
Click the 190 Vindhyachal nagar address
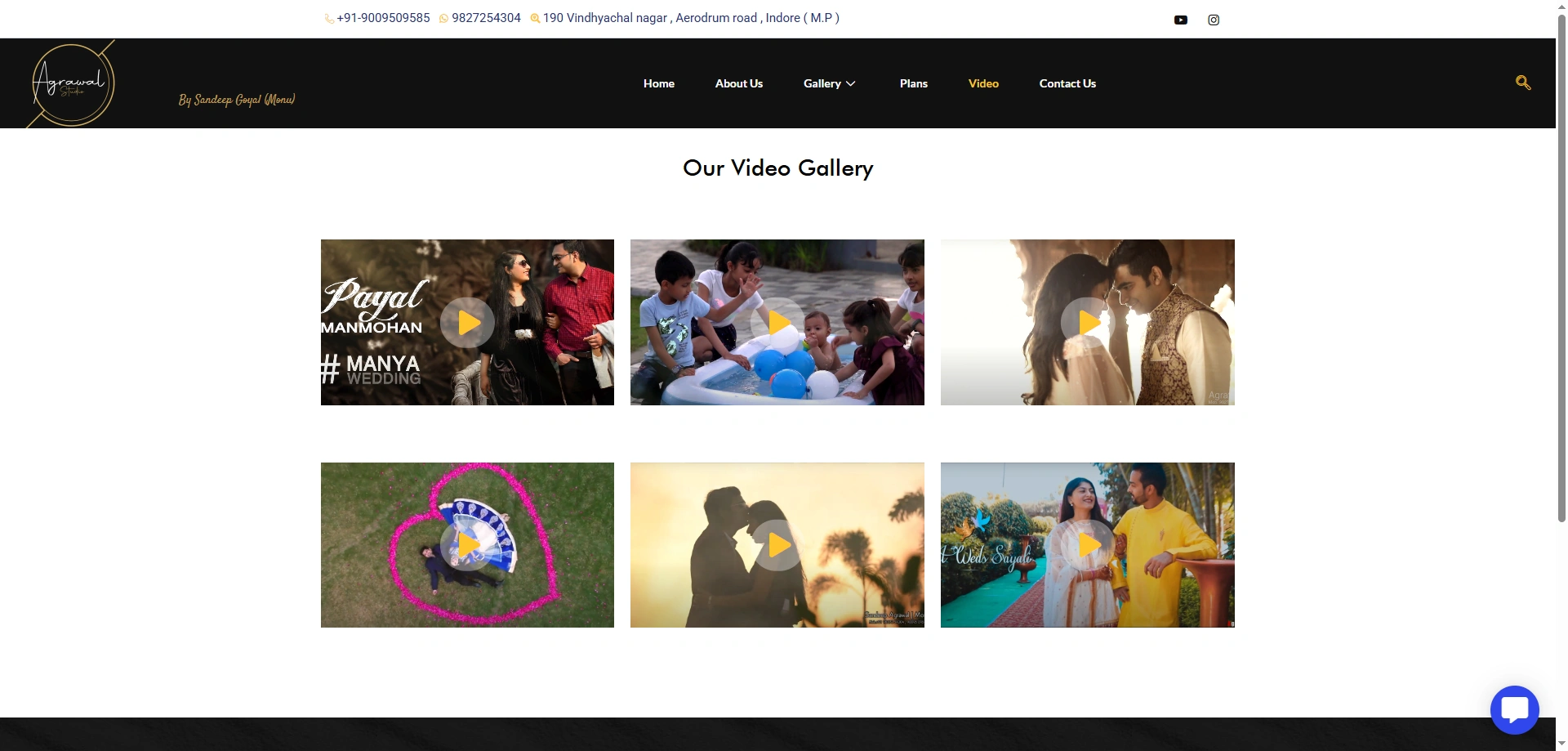pyautogui.click(x=691, y=18)
